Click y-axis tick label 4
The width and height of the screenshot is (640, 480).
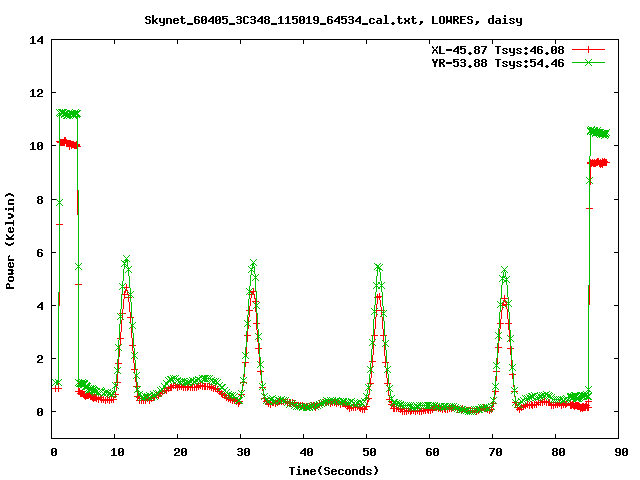(40, 306)
